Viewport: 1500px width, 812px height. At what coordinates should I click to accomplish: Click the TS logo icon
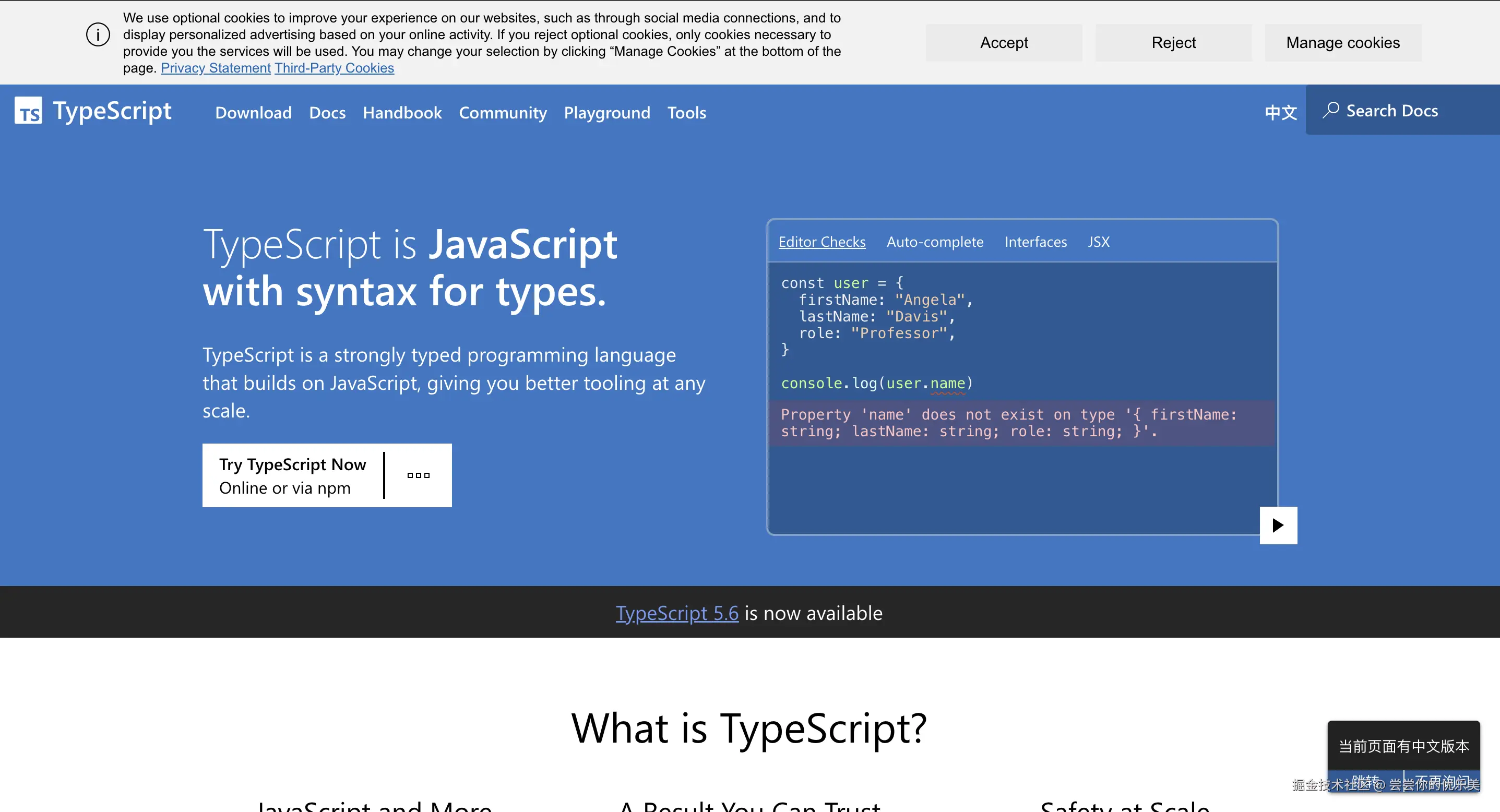coord(28,111)
